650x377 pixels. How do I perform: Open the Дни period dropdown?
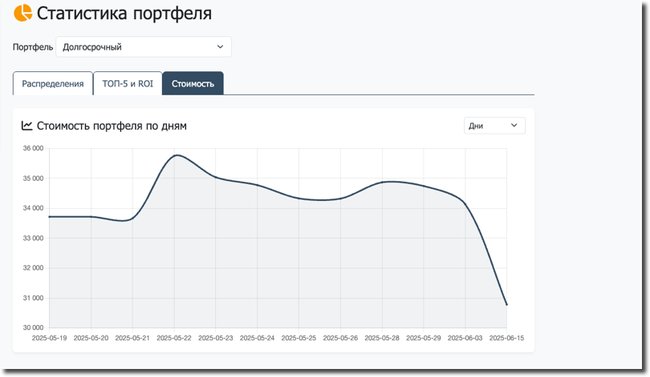point(495,126)
